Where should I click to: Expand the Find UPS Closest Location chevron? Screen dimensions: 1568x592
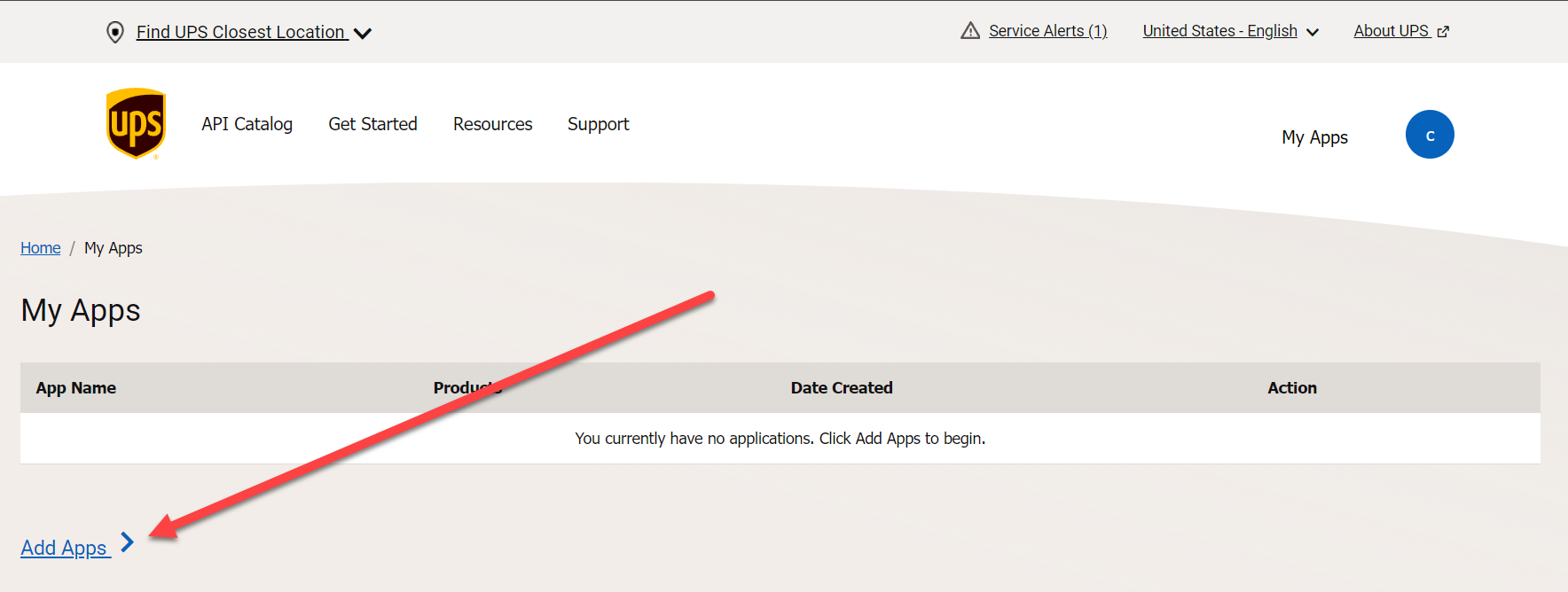pos(363,34)
